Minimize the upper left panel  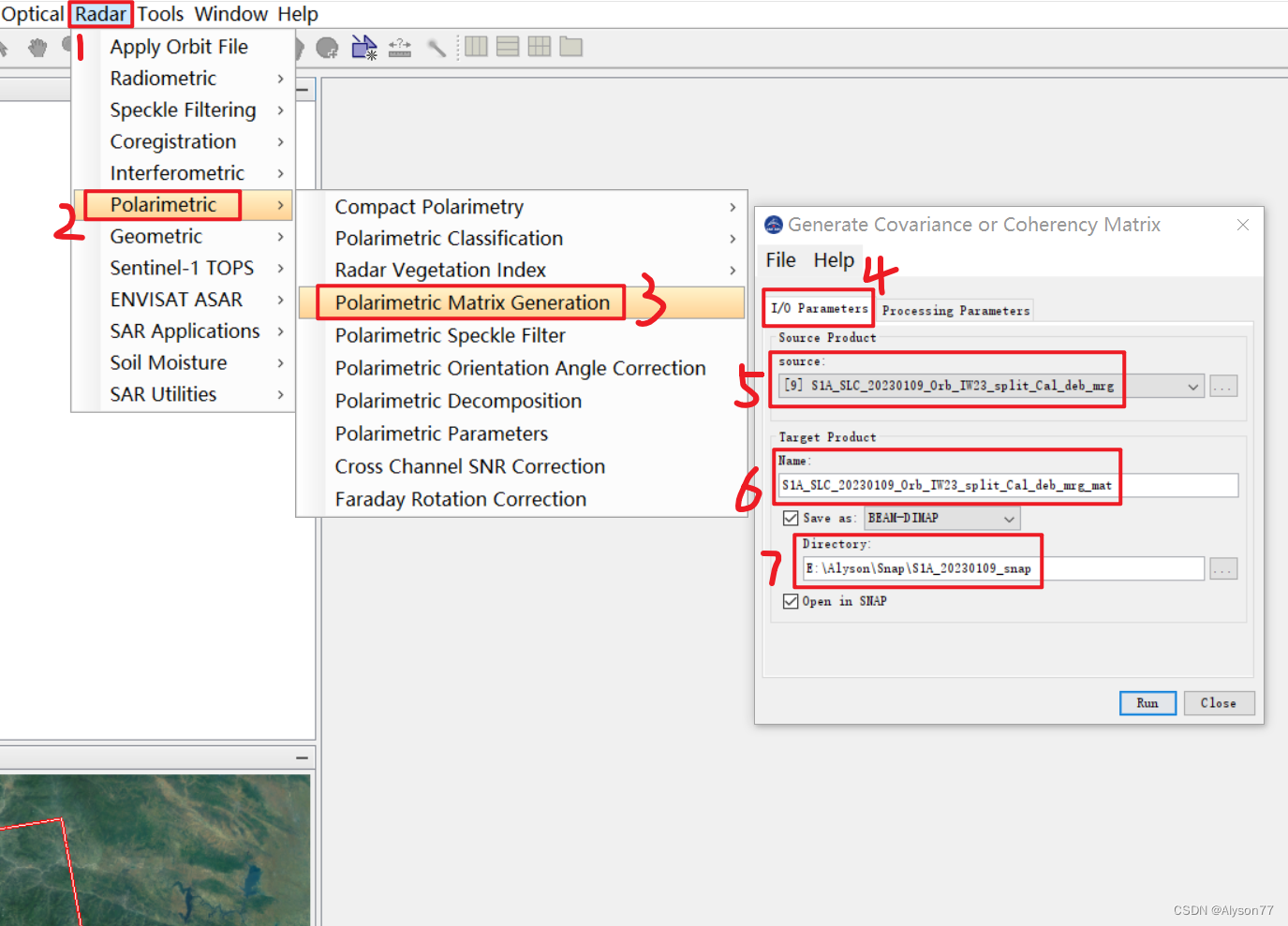pos(303,90)
